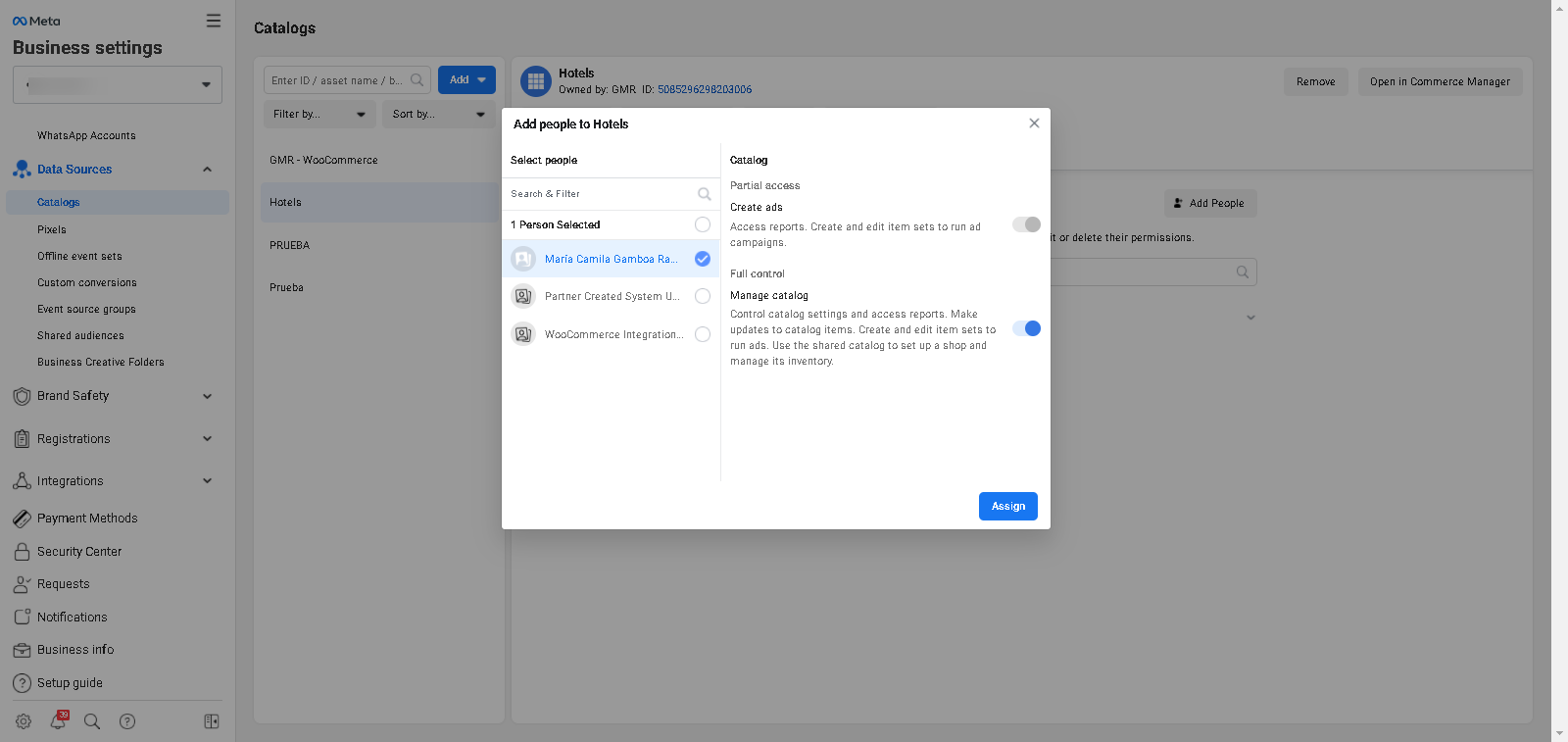Click the Business info briefcase icon
This screenshot has height=742, width=1568.
22,650
